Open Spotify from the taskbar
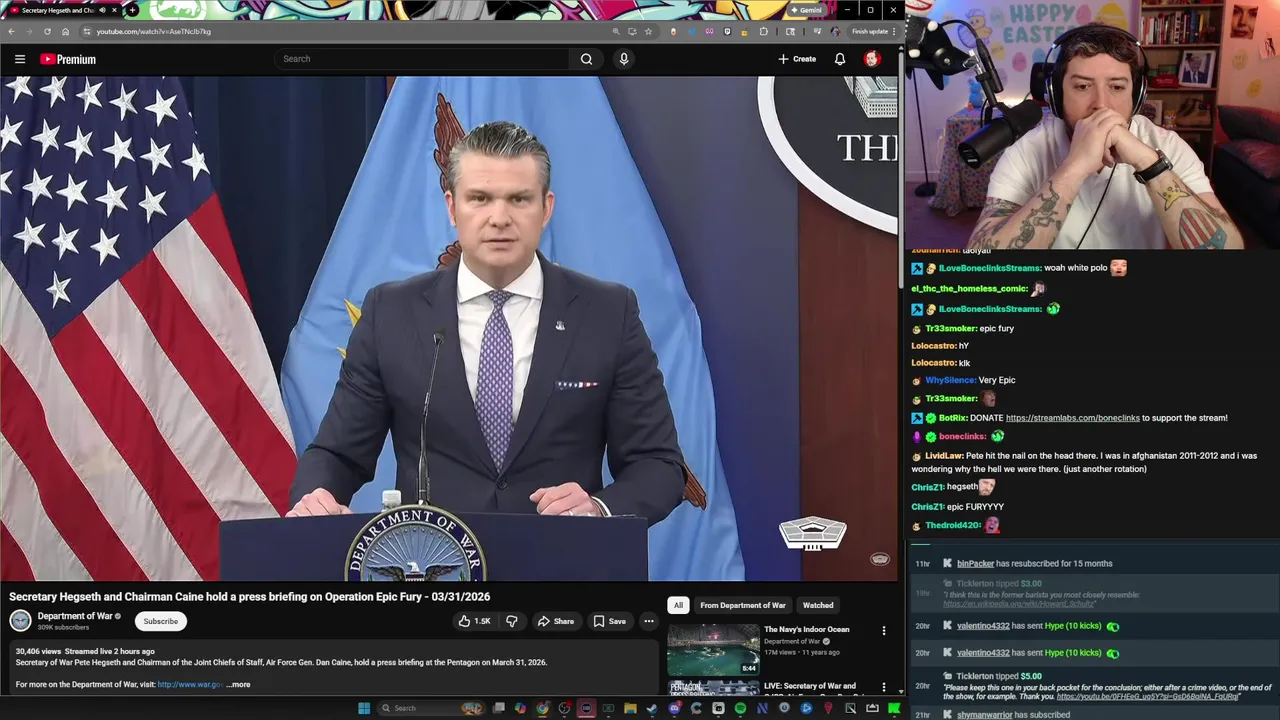 [740, 708]
